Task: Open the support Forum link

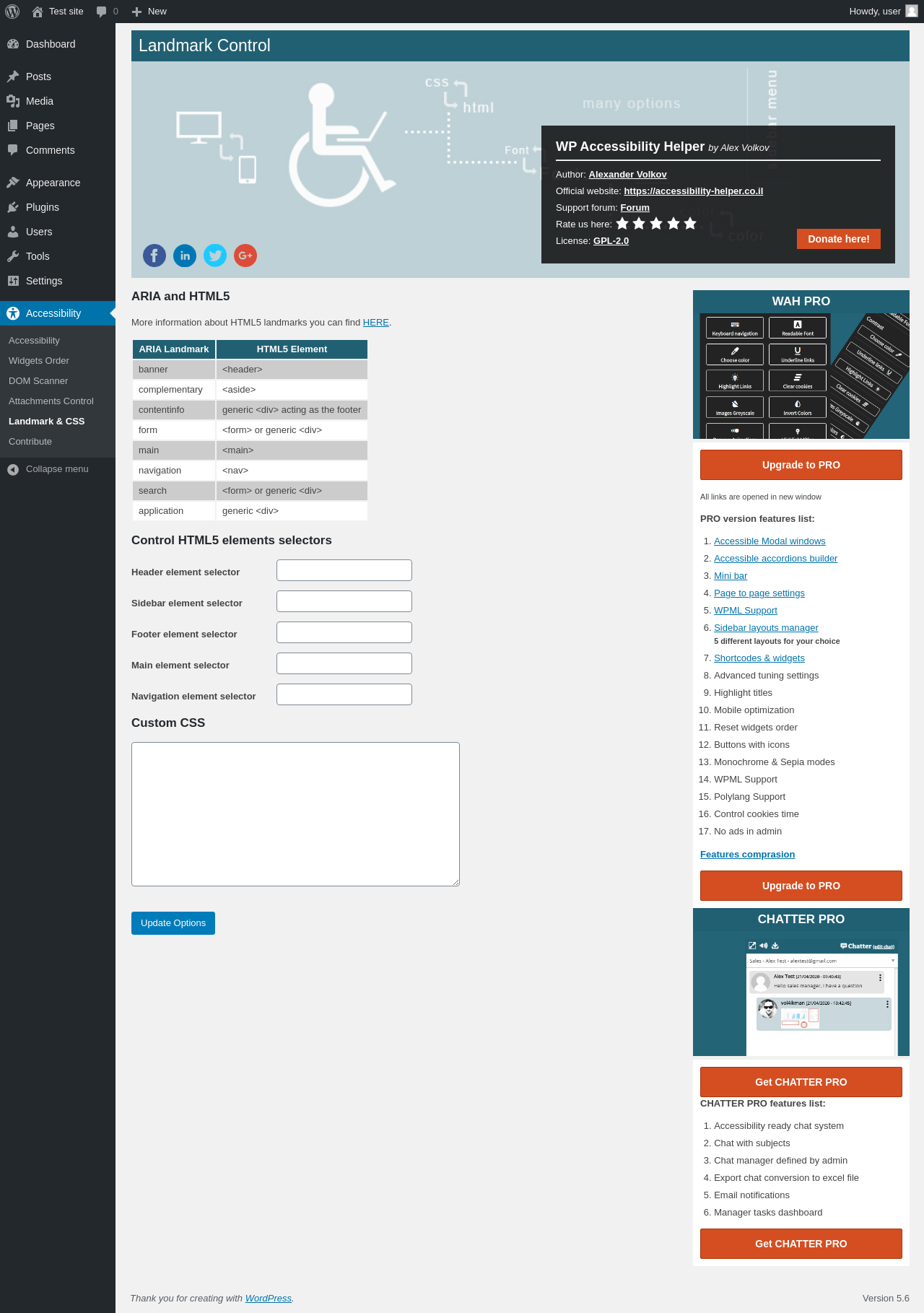Action: coord(635,208)
